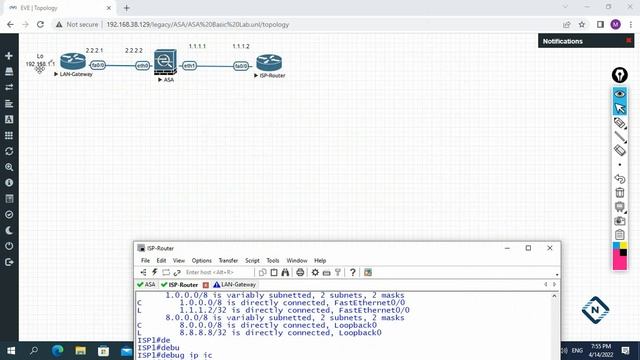Open the Transfer menu in terminal window
Viewport: 640px width, 360px height.
pyautogui.click(x=228, y=260)
